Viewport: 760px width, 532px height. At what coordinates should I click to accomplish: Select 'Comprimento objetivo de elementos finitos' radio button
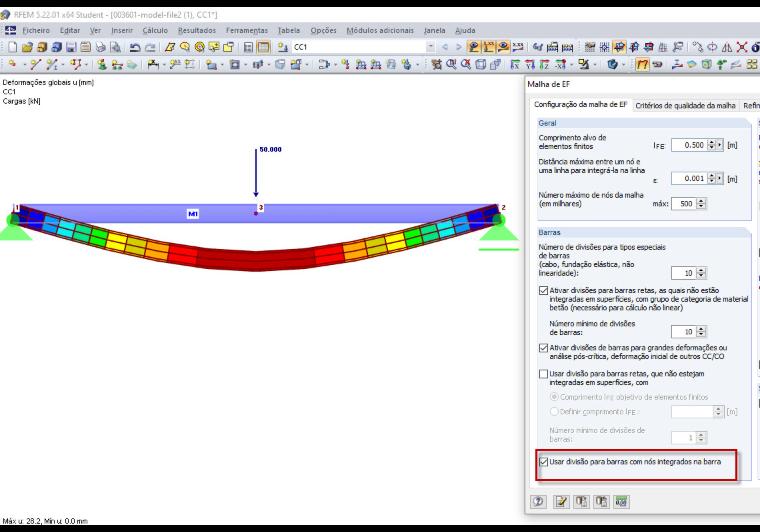[554, 397]
